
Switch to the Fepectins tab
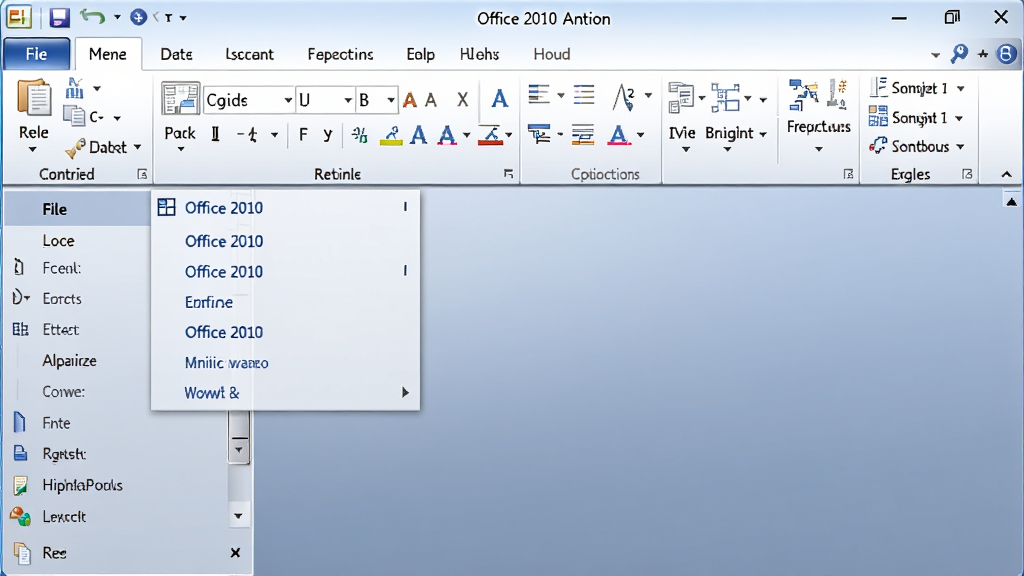[x=340, y=54]
